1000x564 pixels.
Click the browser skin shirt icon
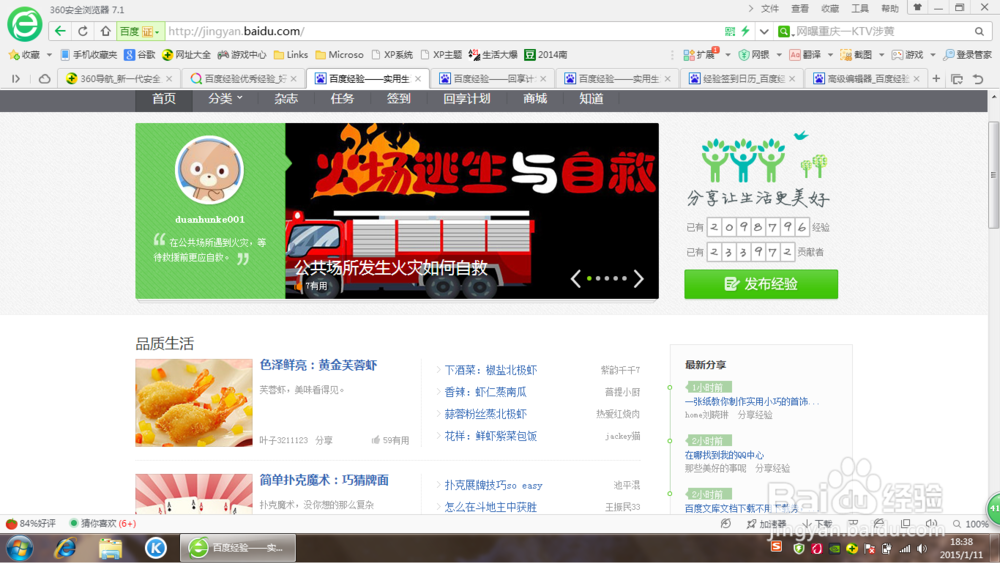918,8
